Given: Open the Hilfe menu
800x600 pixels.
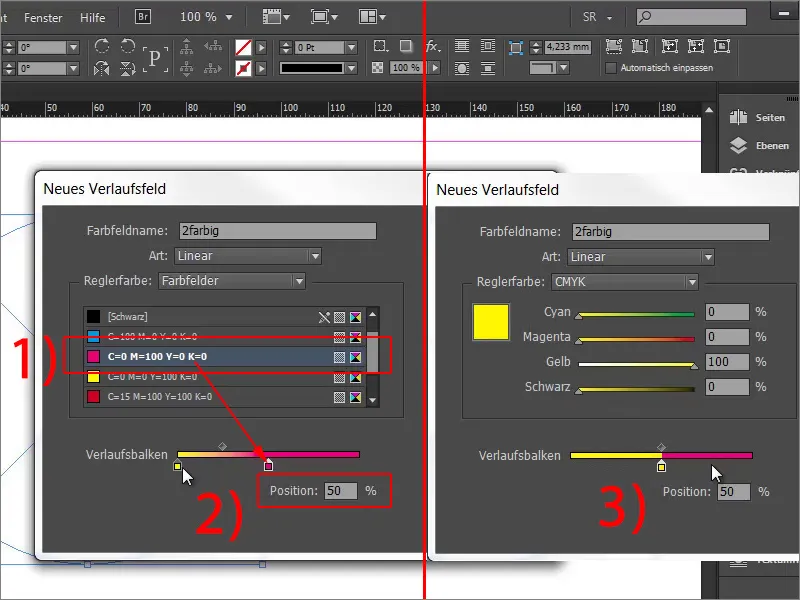Looking at the screenshot, I should tap(92, 17).
